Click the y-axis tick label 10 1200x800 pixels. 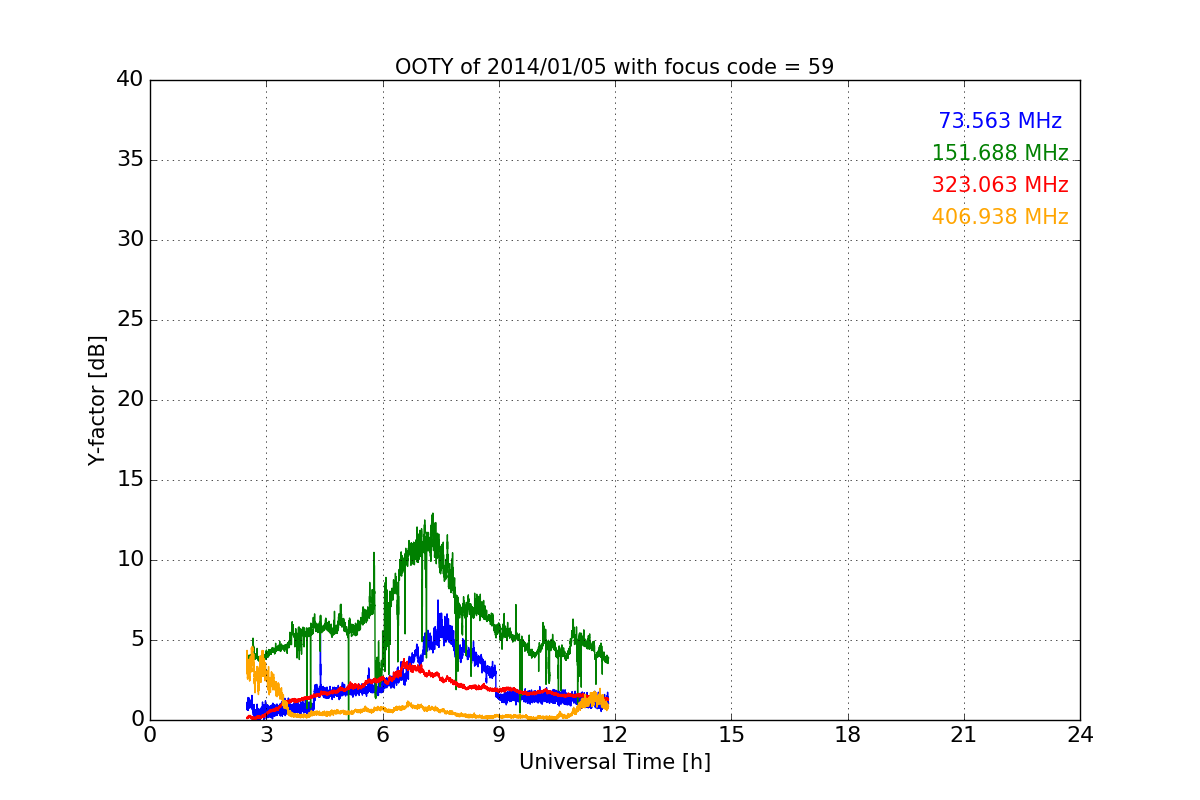pos(130,560)
